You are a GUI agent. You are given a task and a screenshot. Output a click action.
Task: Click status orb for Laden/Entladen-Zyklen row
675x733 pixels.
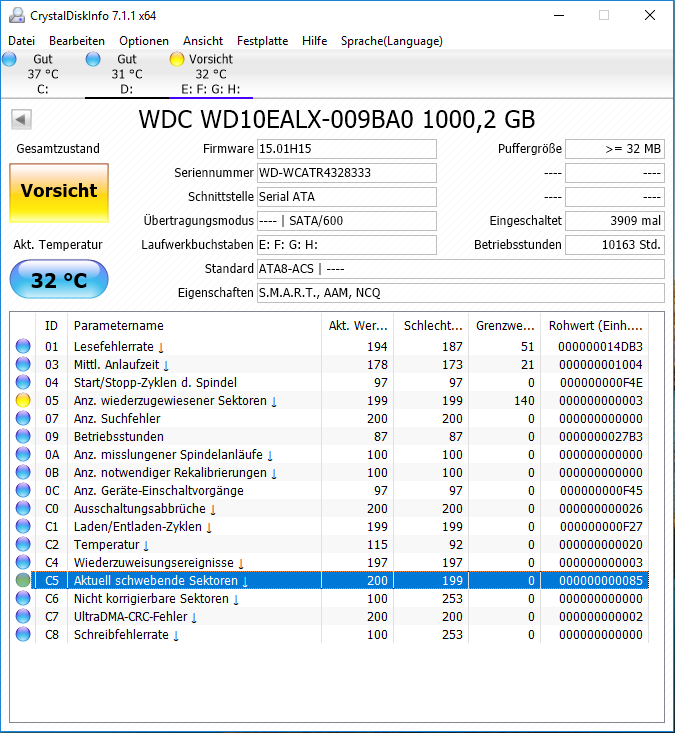(23, 526)
